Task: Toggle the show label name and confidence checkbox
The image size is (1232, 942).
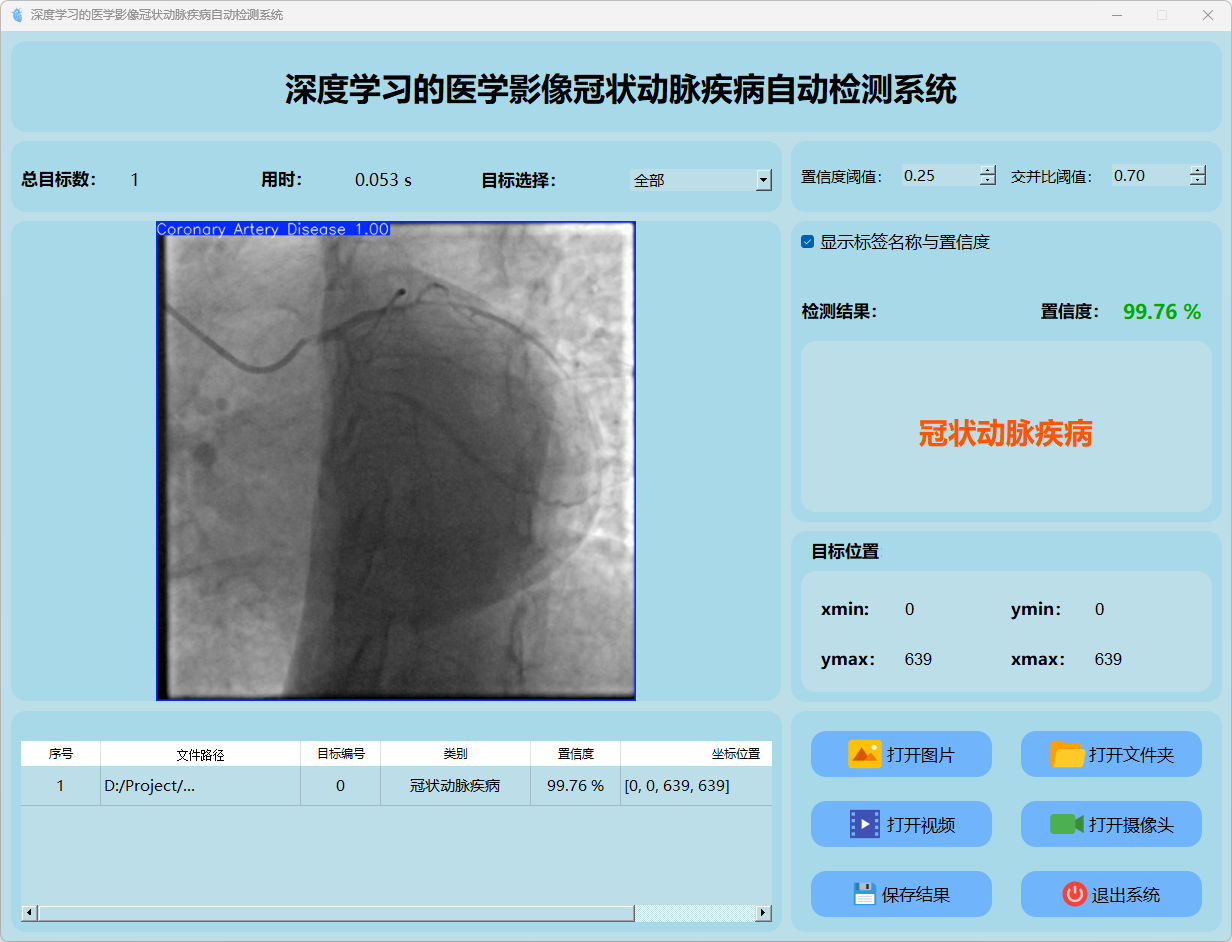Action: pyautogui.click(x=808, y=242)
